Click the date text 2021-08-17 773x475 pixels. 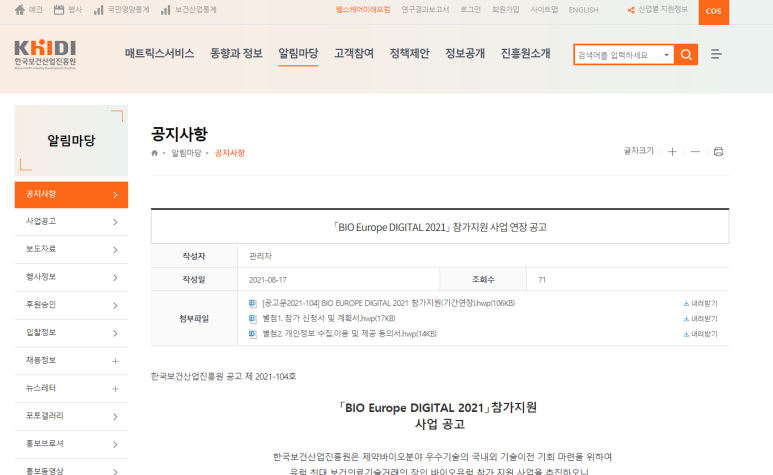point(268,280)
